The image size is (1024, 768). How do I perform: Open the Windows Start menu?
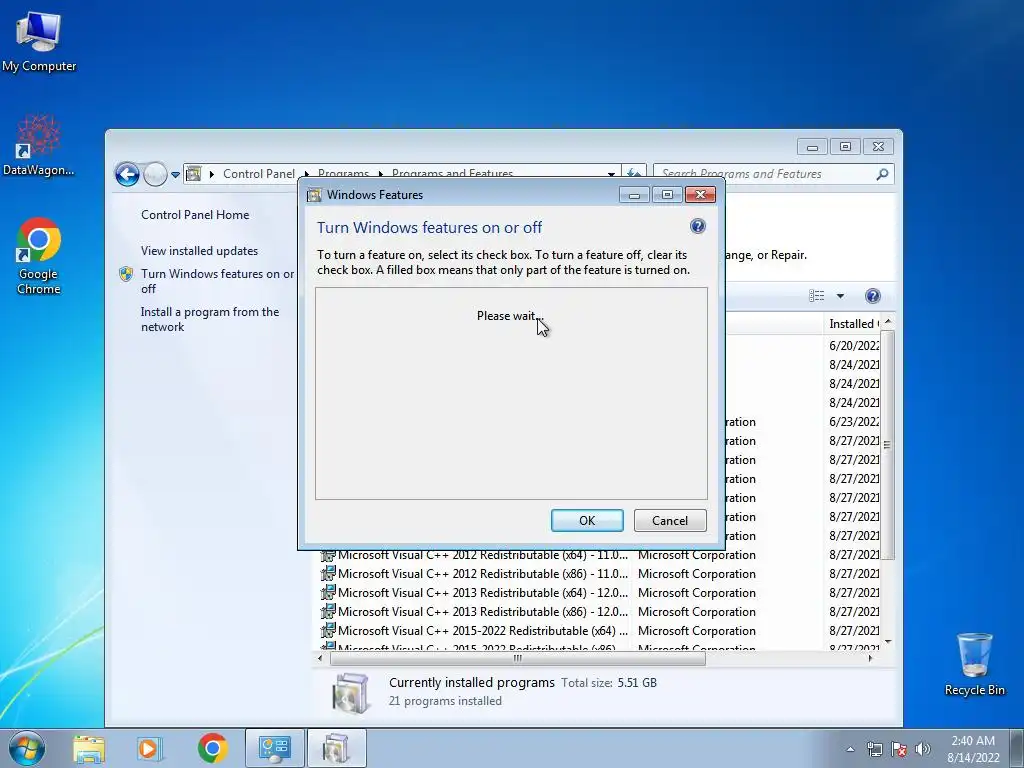click(27, 748)
